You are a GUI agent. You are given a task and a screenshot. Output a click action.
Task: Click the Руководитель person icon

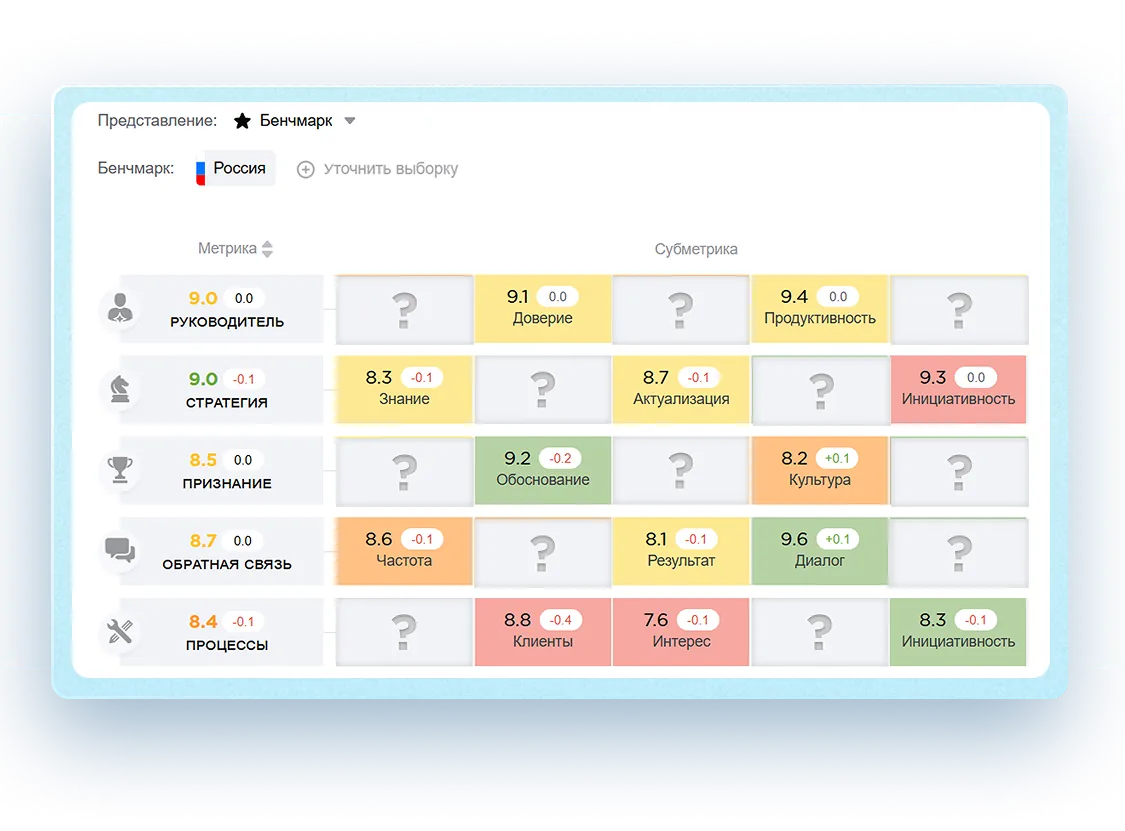click(121, 309)
